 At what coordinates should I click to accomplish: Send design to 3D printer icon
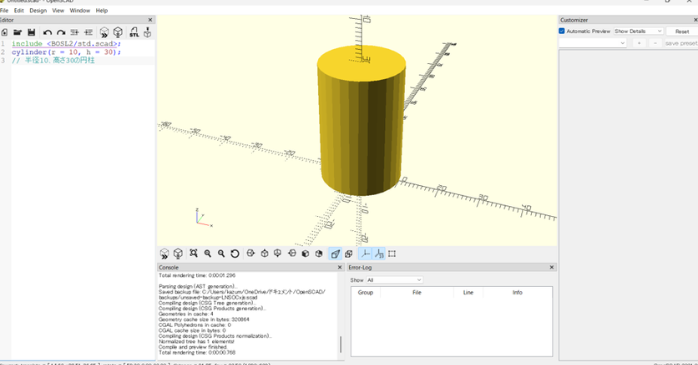pyautogui.click(x=147, y=32)
